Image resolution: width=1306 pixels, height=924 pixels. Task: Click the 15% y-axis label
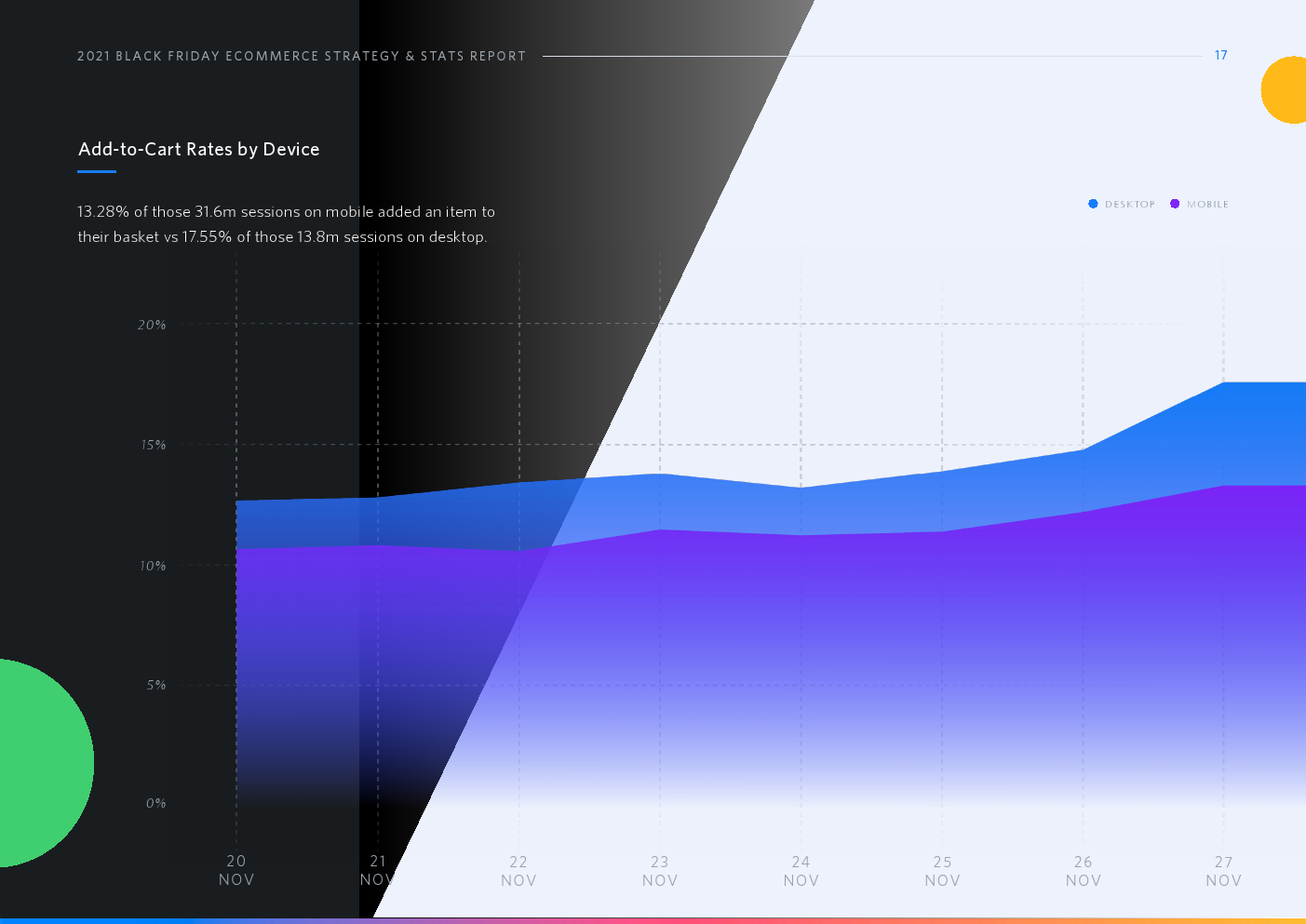point(153,446)
